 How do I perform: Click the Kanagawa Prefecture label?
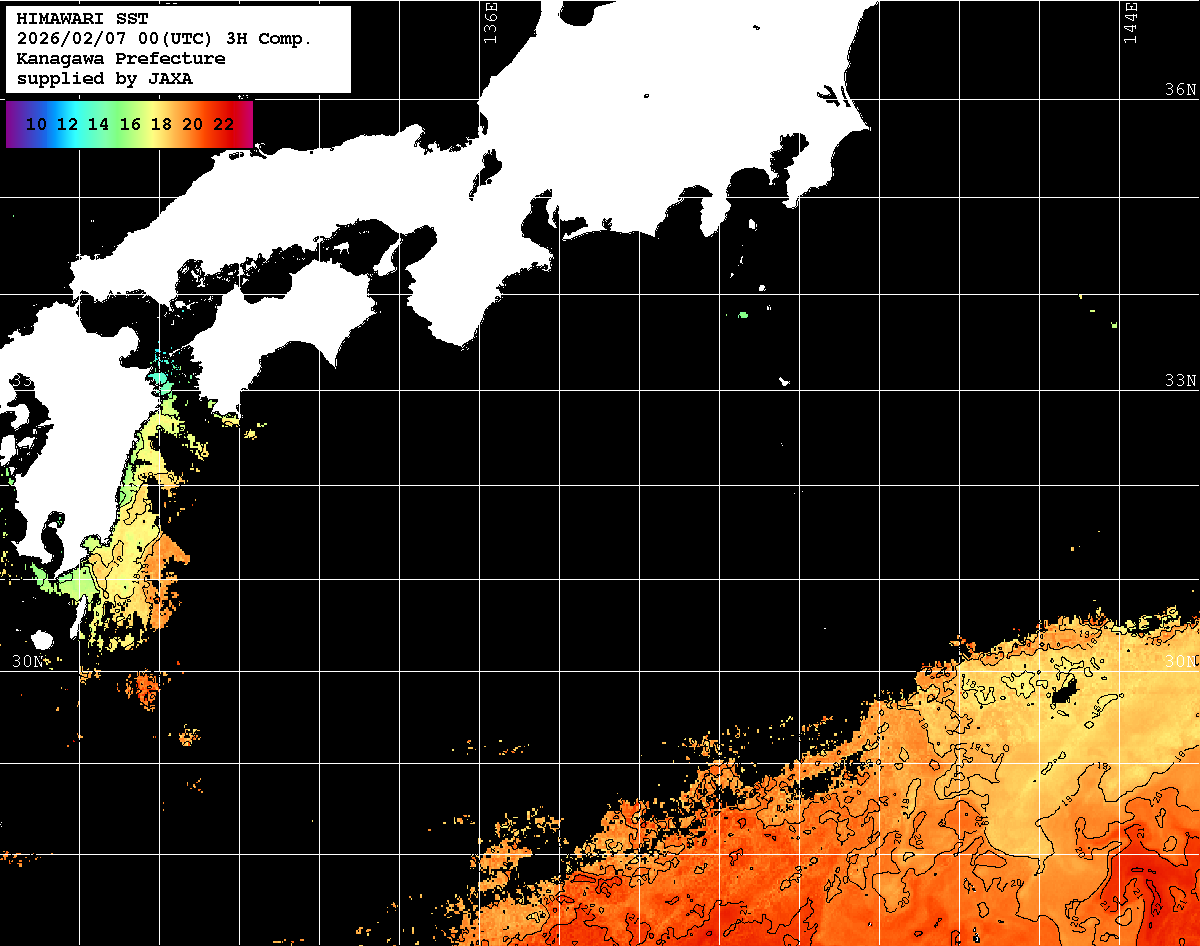coord(120,59)
